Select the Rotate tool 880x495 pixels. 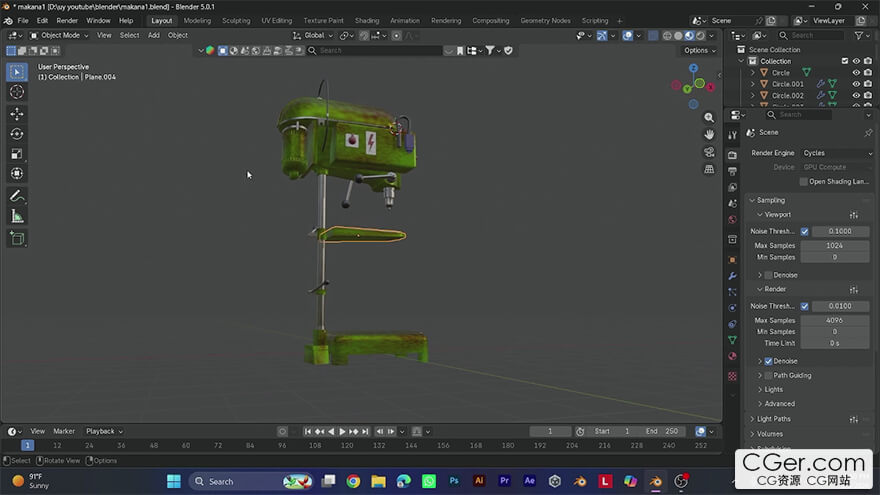pyautogui.click(x=17, y=134)
